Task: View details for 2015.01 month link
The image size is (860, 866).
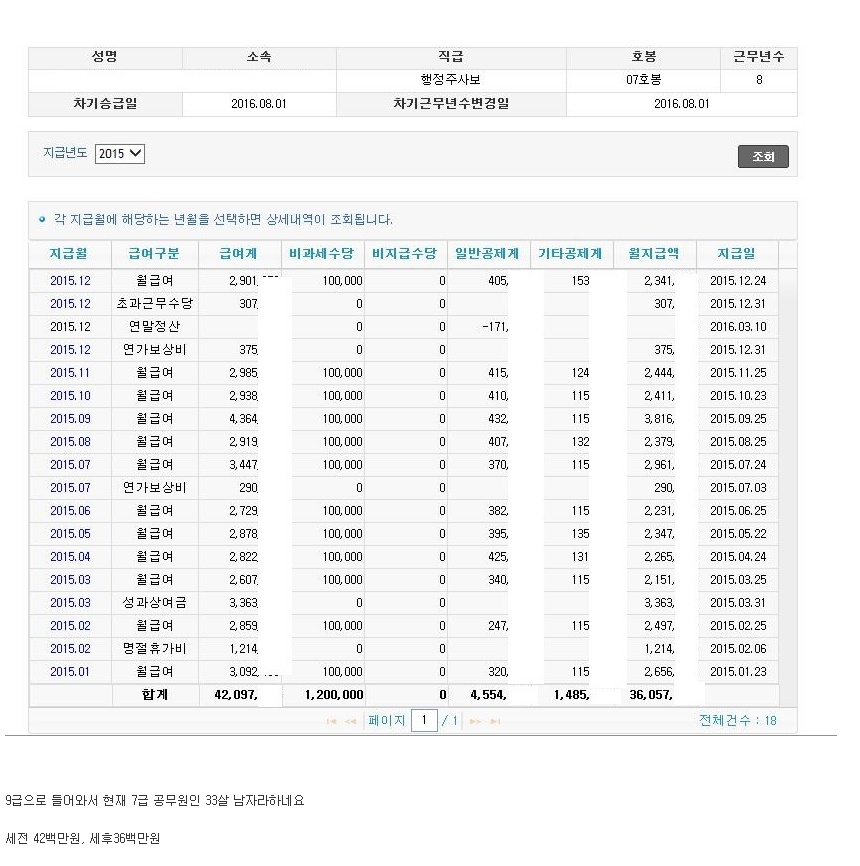Action: coord(70,672)
